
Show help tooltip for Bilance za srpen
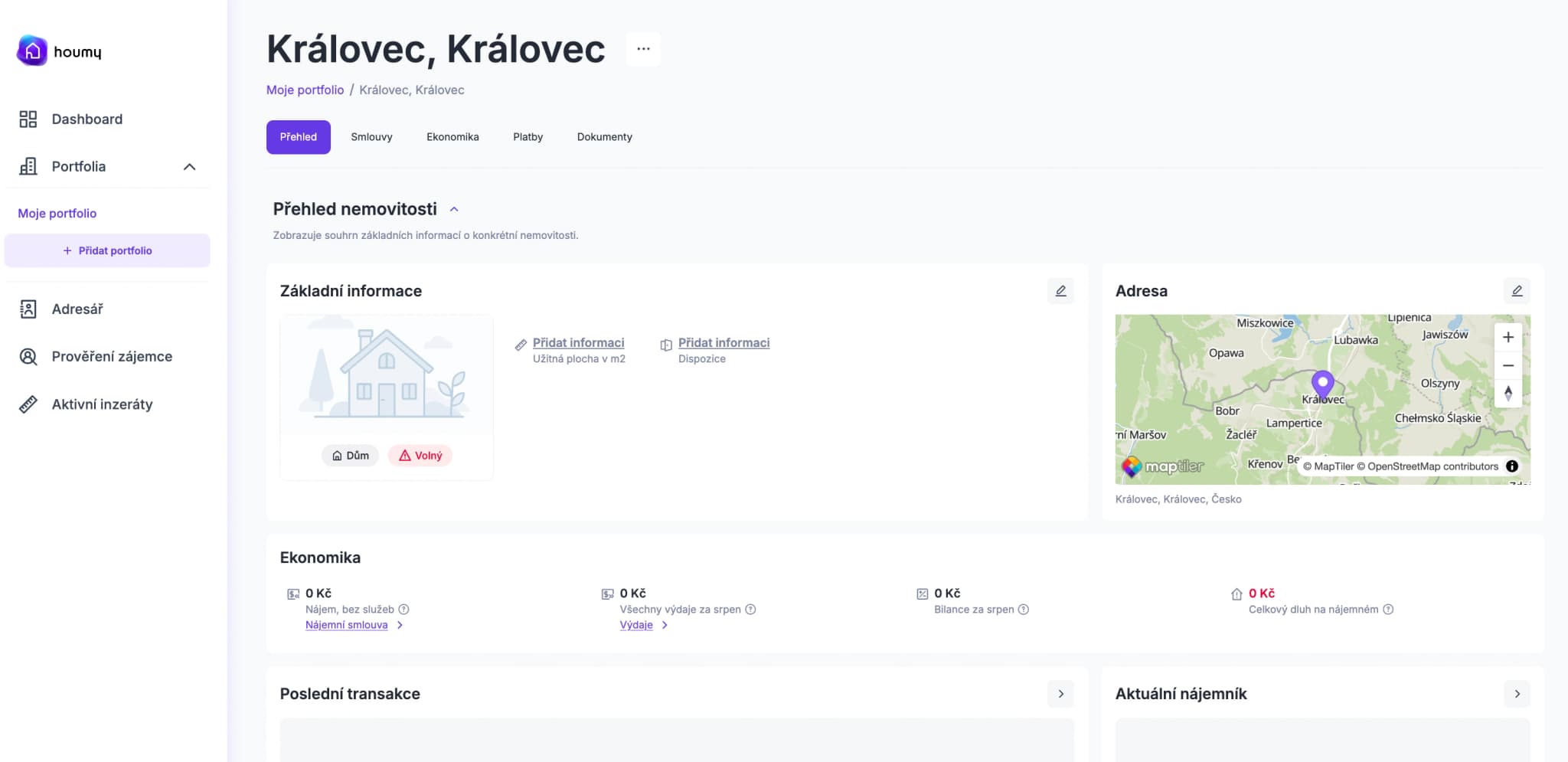[x=1024, y=610]
